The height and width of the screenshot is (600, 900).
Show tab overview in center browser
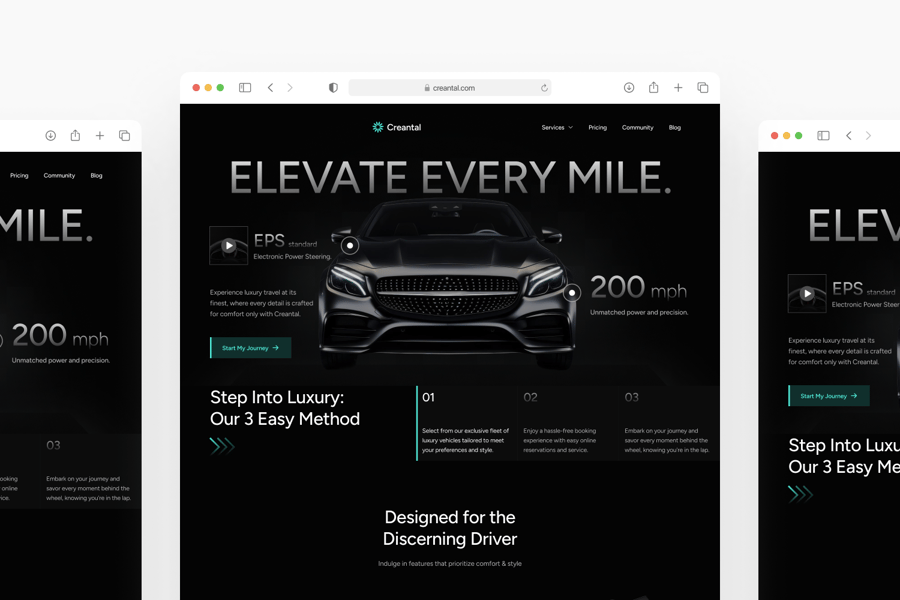(x=703, y=88)
